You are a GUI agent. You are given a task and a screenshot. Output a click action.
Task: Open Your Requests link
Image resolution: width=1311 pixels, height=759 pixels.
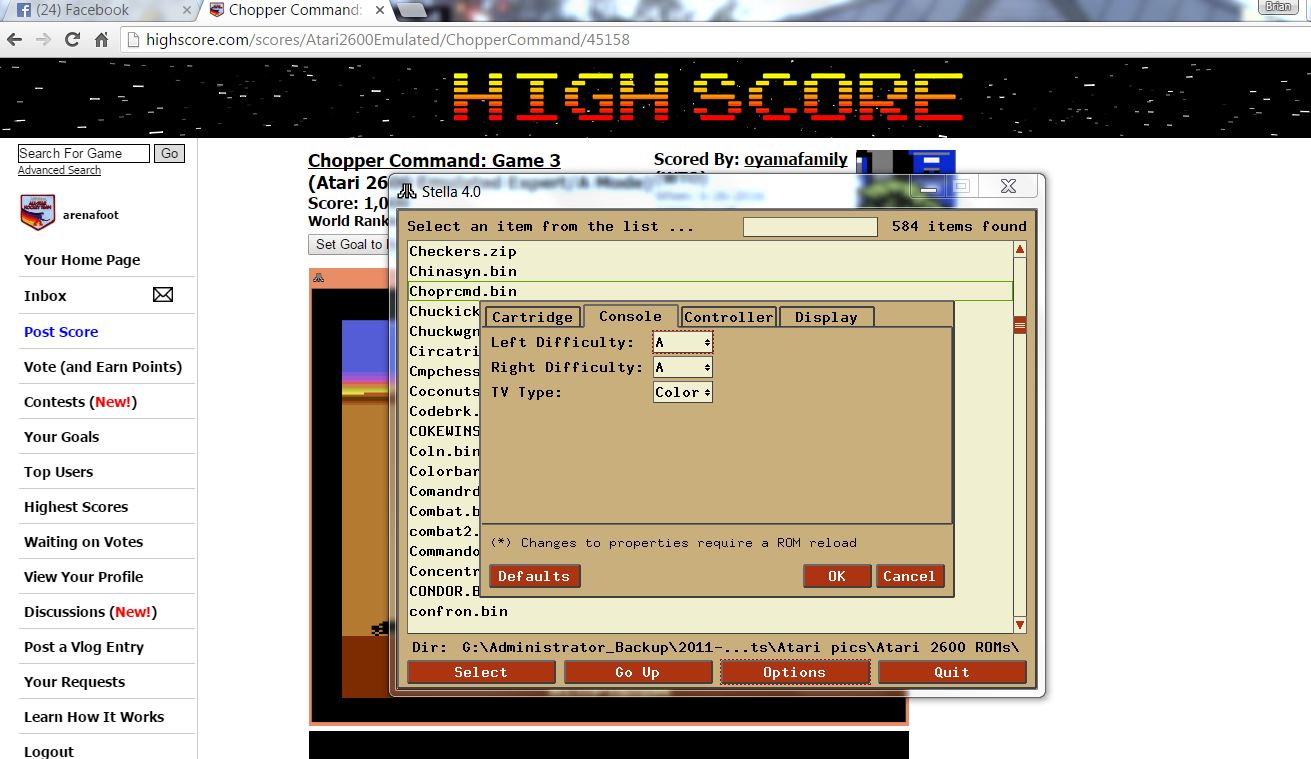point(74,682)
